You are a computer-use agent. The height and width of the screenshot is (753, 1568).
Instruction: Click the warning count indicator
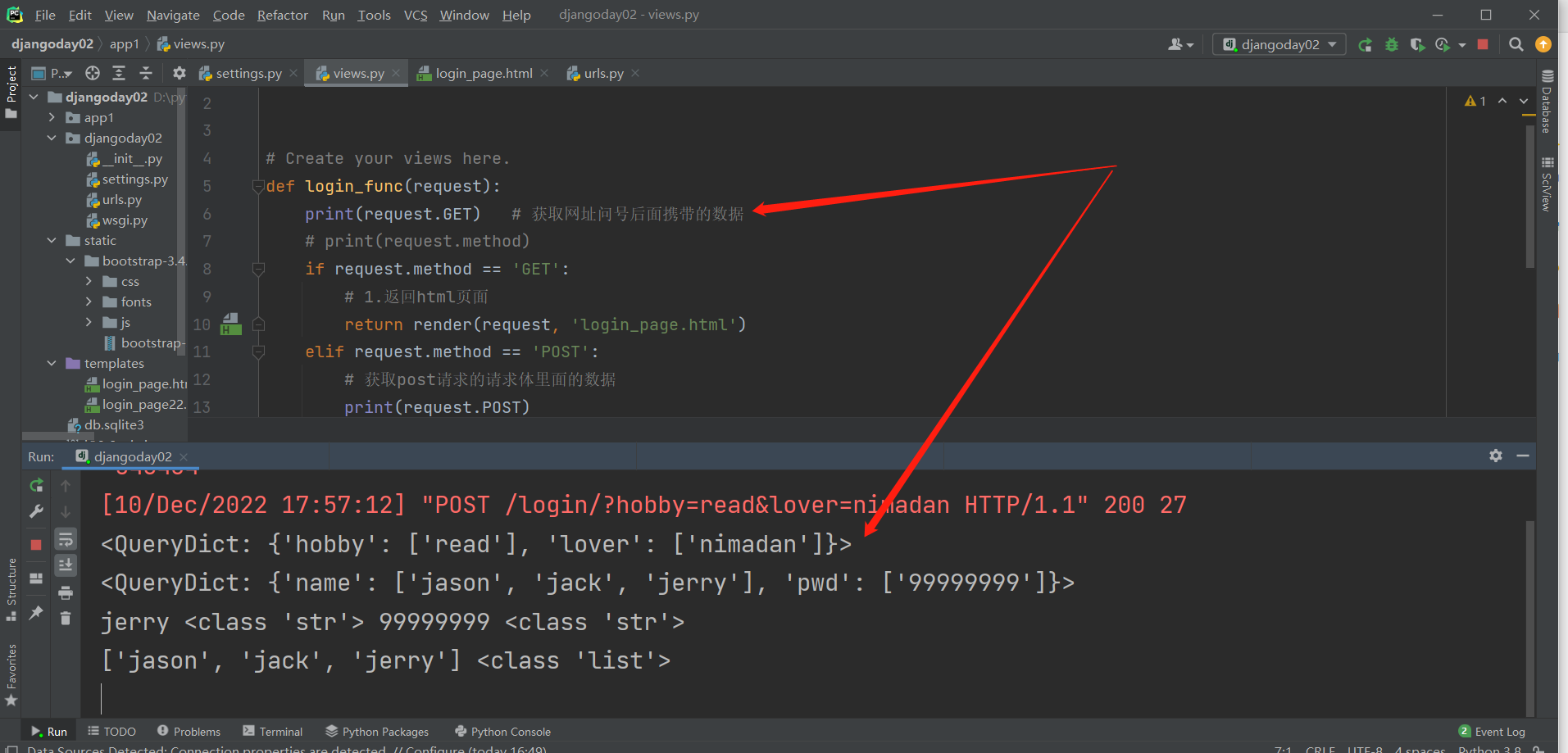tap(1475, 101)
